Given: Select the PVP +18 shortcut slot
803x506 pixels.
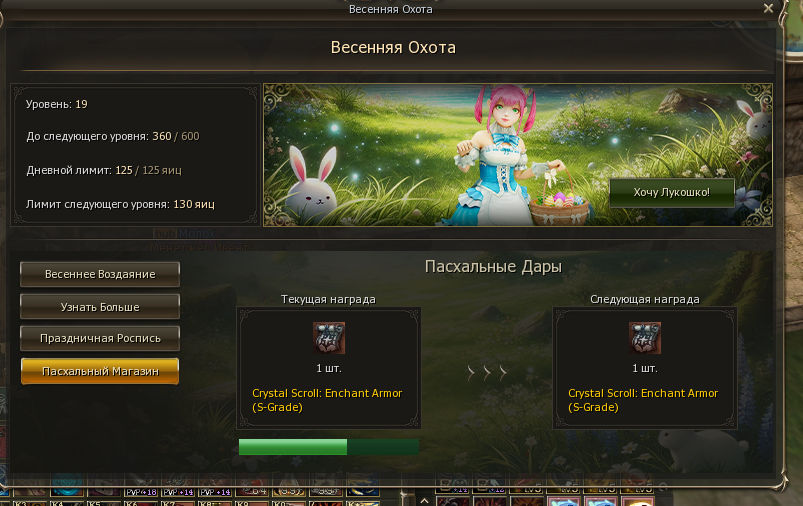Looking at the screenshot, I should pos(141,492).
